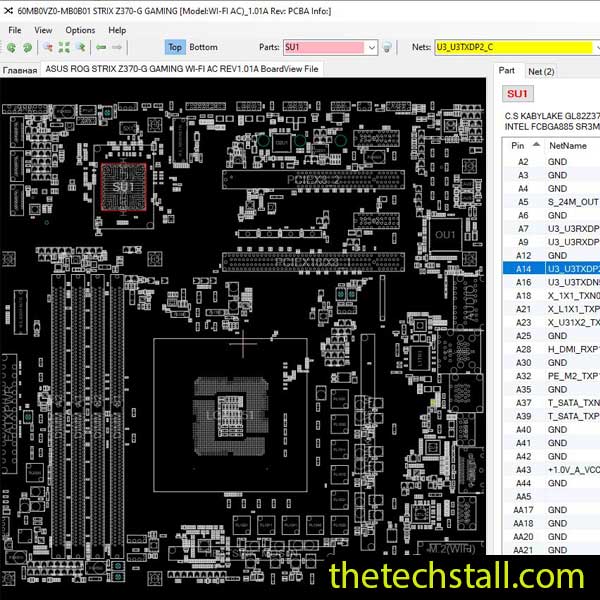This screenshot has height=600, width=600.
Task: Click the SU1 chipset on board
Action: click(x=123, y=187)
